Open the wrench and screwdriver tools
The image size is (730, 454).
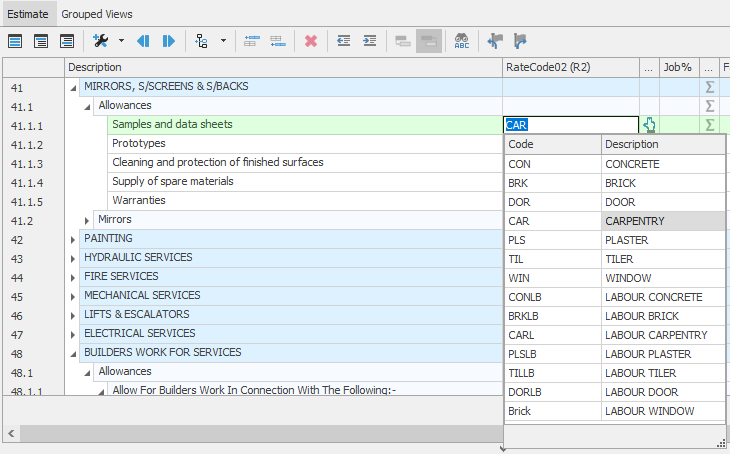pyautogui.click(x=101, y=41)
